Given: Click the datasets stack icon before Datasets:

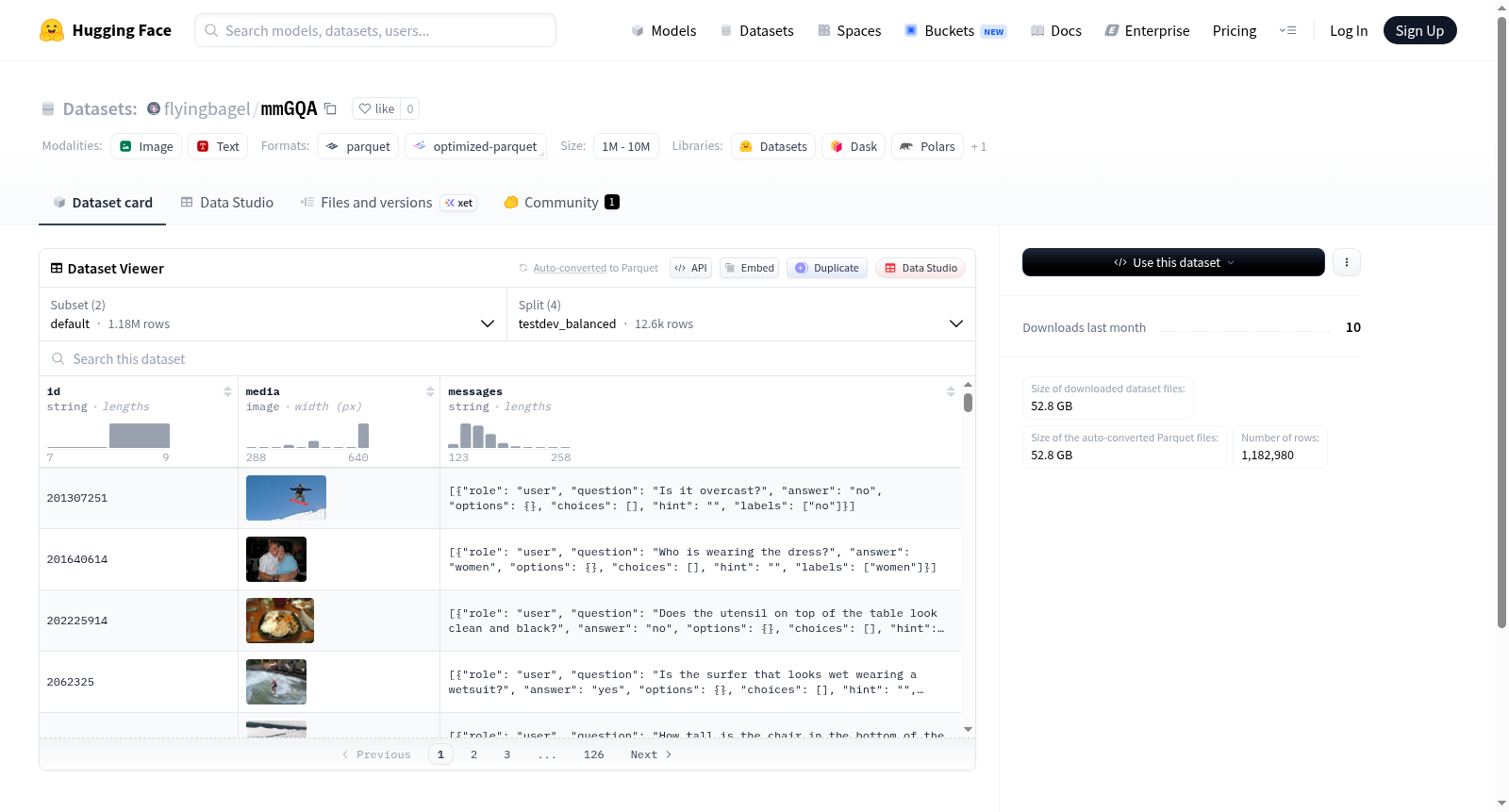Looking at the screenshot, I should [x=48, y=109].
